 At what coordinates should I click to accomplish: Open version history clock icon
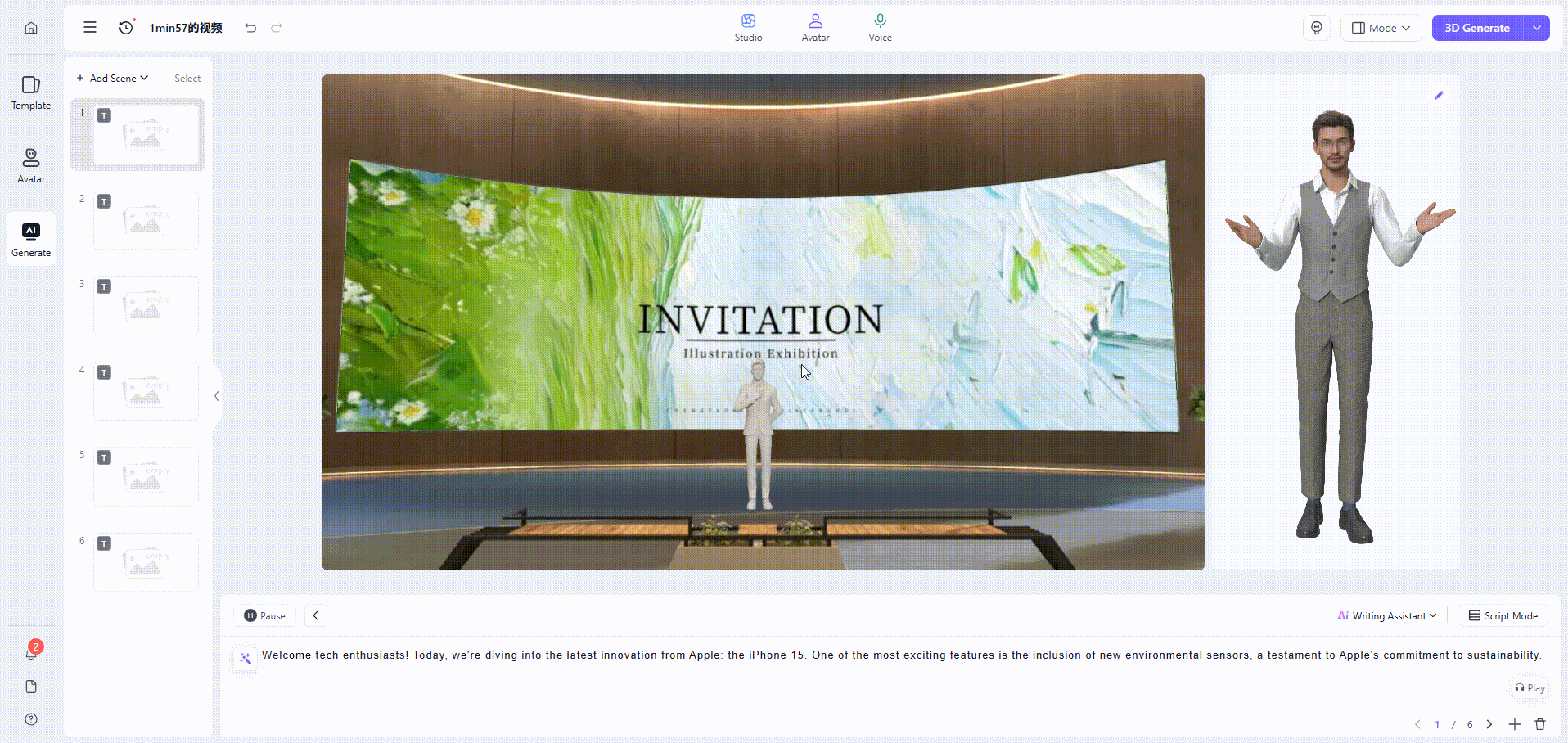tap(126, 28)
